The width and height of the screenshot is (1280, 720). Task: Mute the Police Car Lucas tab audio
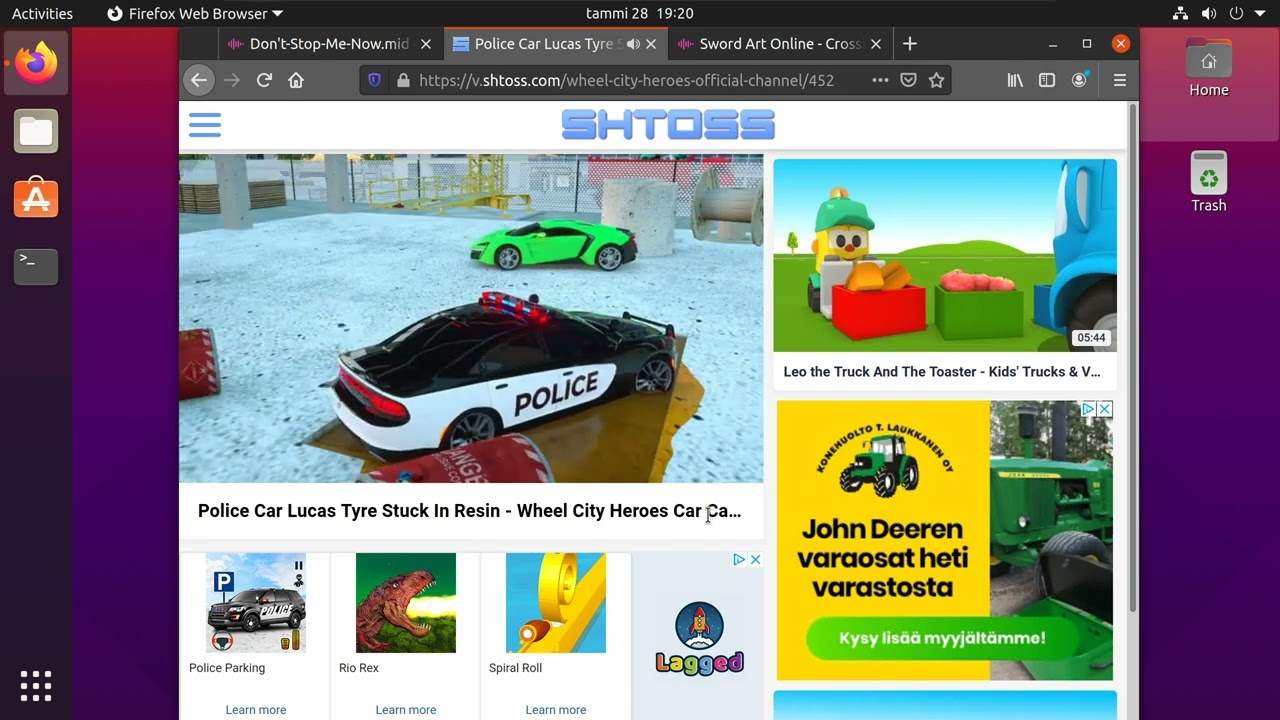[633, 44]
